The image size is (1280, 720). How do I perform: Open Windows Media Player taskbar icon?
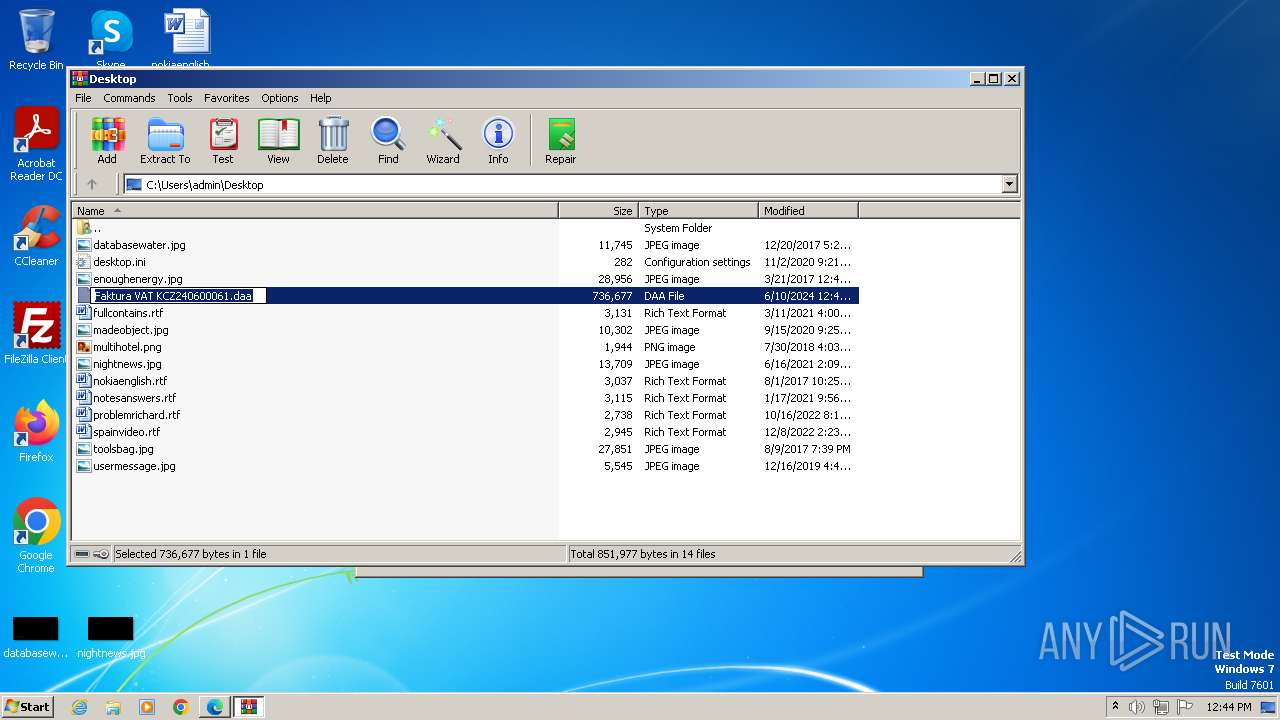pos(147,707)
